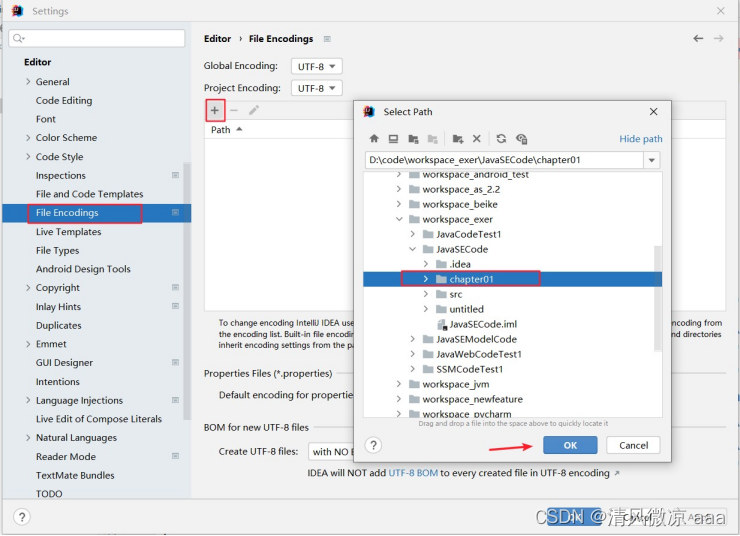Click the Remove (−) encoding path icon
Viewport: 740px width, 536px height.
234,110
